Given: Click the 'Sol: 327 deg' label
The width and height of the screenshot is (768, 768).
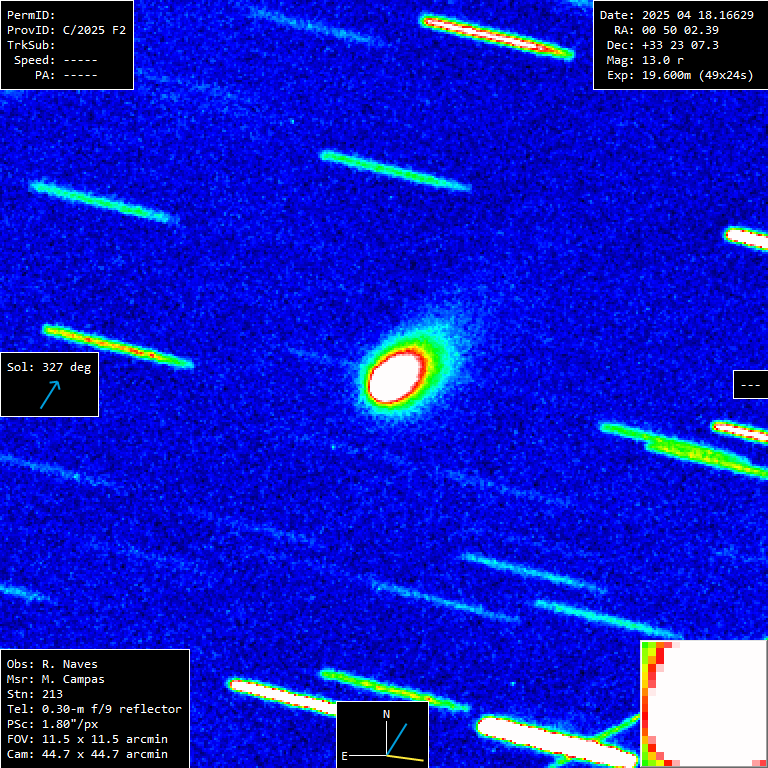Looking at the screenshot, I should click(49, 367).
